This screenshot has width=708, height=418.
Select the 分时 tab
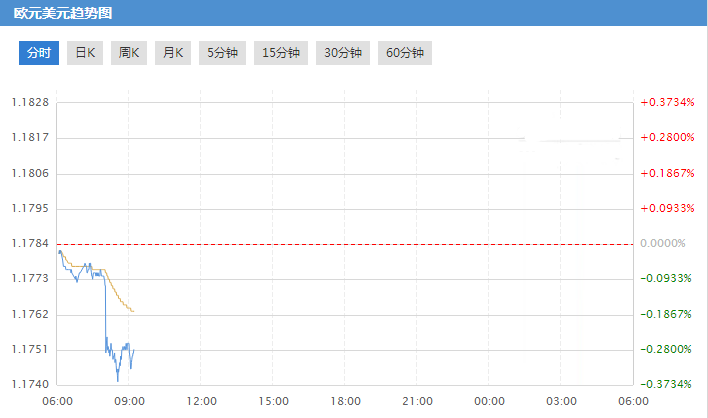tap(39, 53)
